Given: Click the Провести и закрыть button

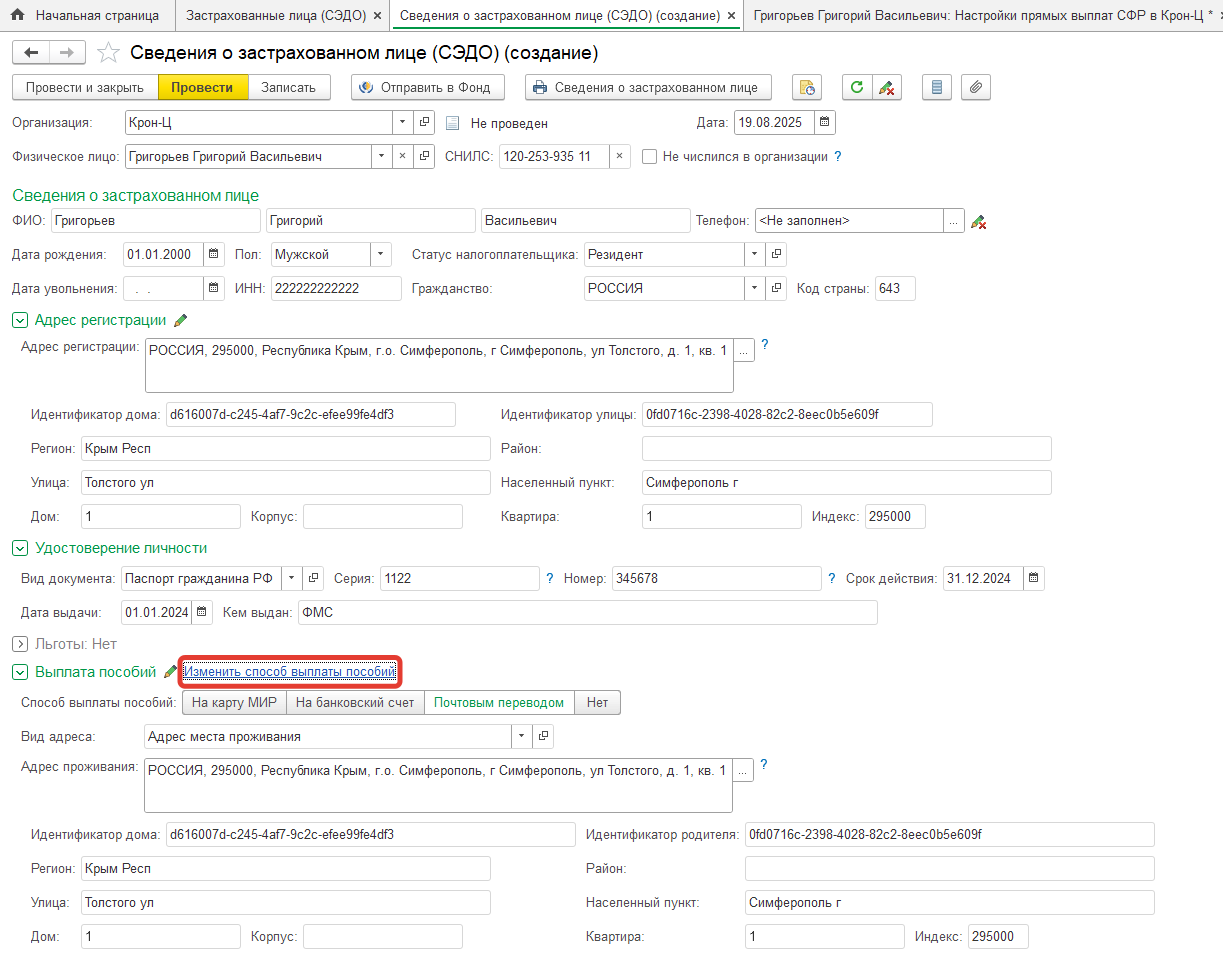Looking at the screenshot, I should coord(85,87).
